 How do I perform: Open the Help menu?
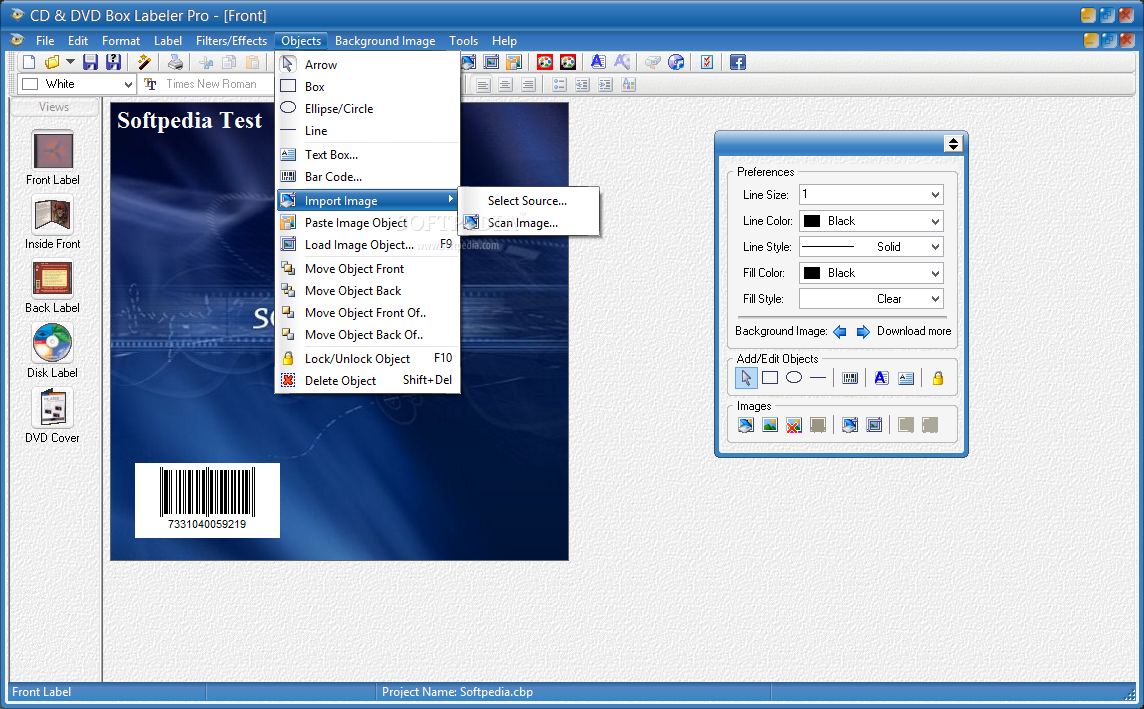(x=504, y=41)
